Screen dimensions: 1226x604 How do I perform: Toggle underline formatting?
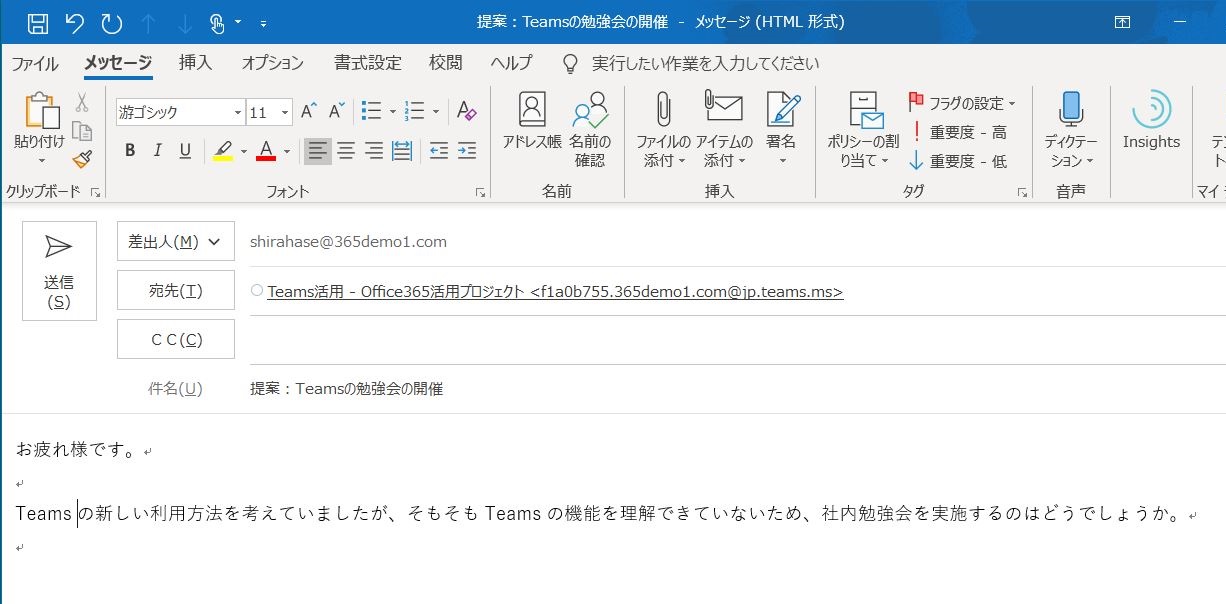(x=185, y=151)
